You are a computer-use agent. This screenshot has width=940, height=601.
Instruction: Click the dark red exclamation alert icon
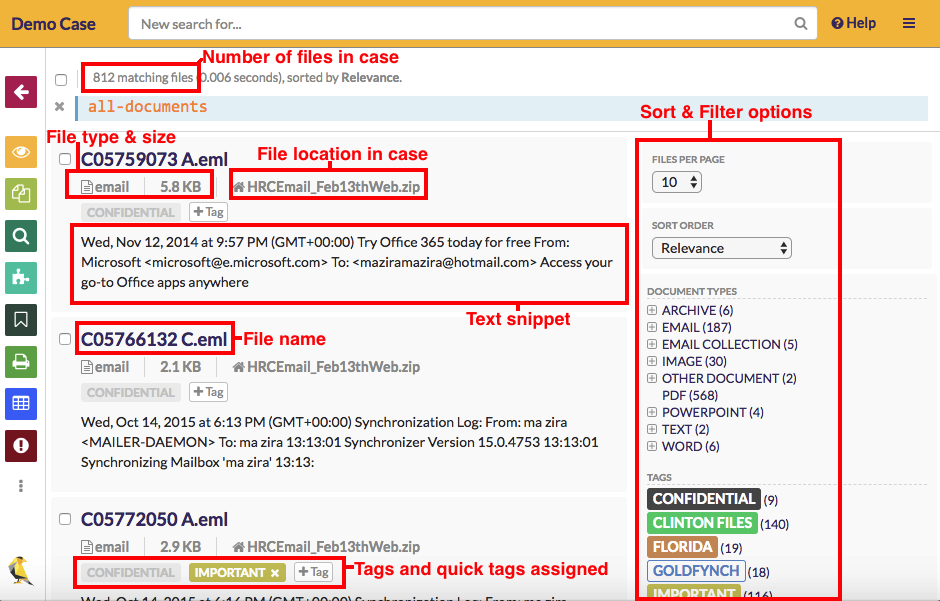coord(21,446)
